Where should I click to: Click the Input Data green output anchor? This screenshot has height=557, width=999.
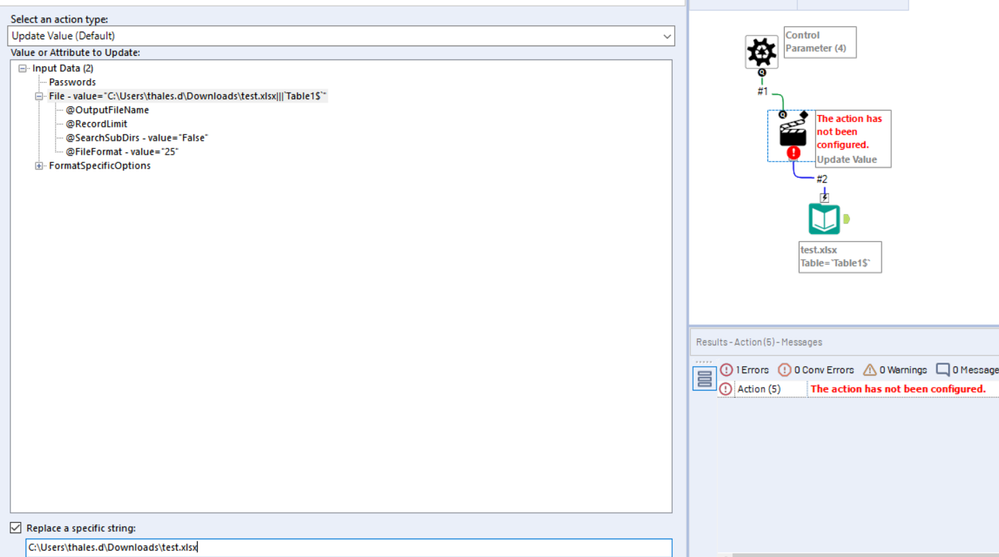(847, 219)
